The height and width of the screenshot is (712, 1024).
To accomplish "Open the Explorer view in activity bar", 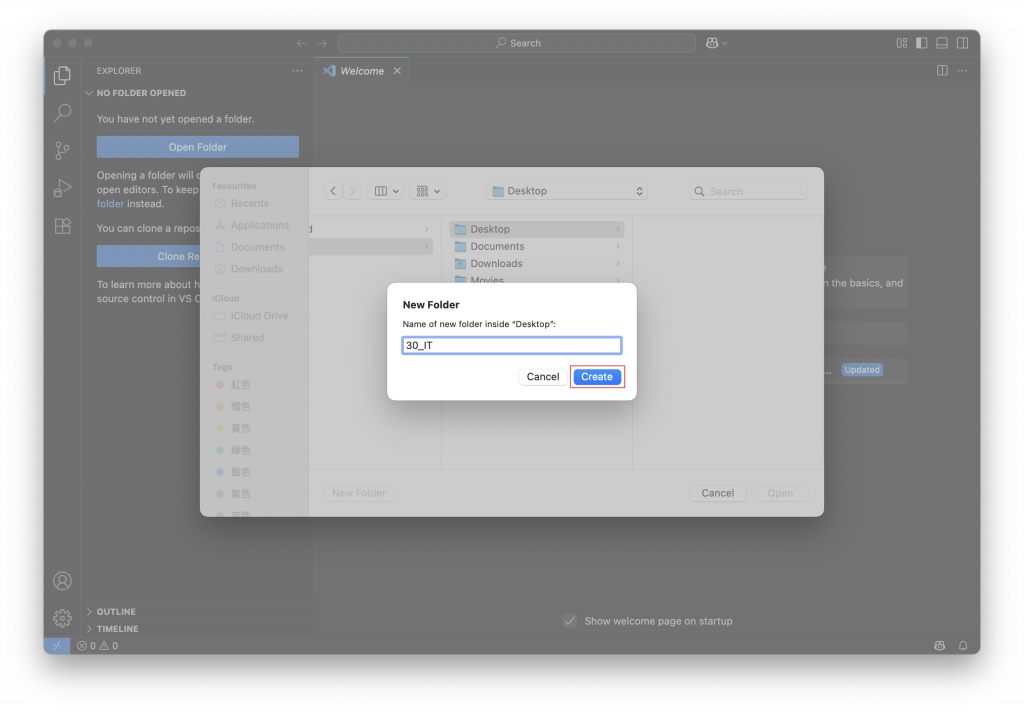I will pos(62,76).
